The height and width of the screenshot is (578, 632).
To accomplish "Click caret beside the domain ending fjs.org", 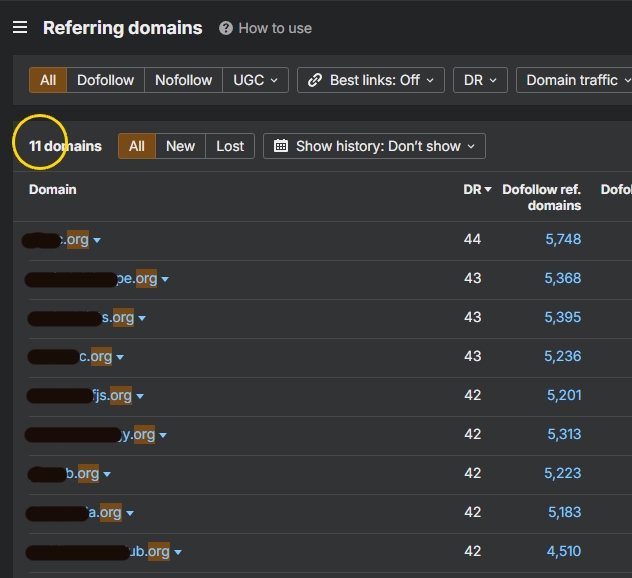I will (x=139, y=396).
